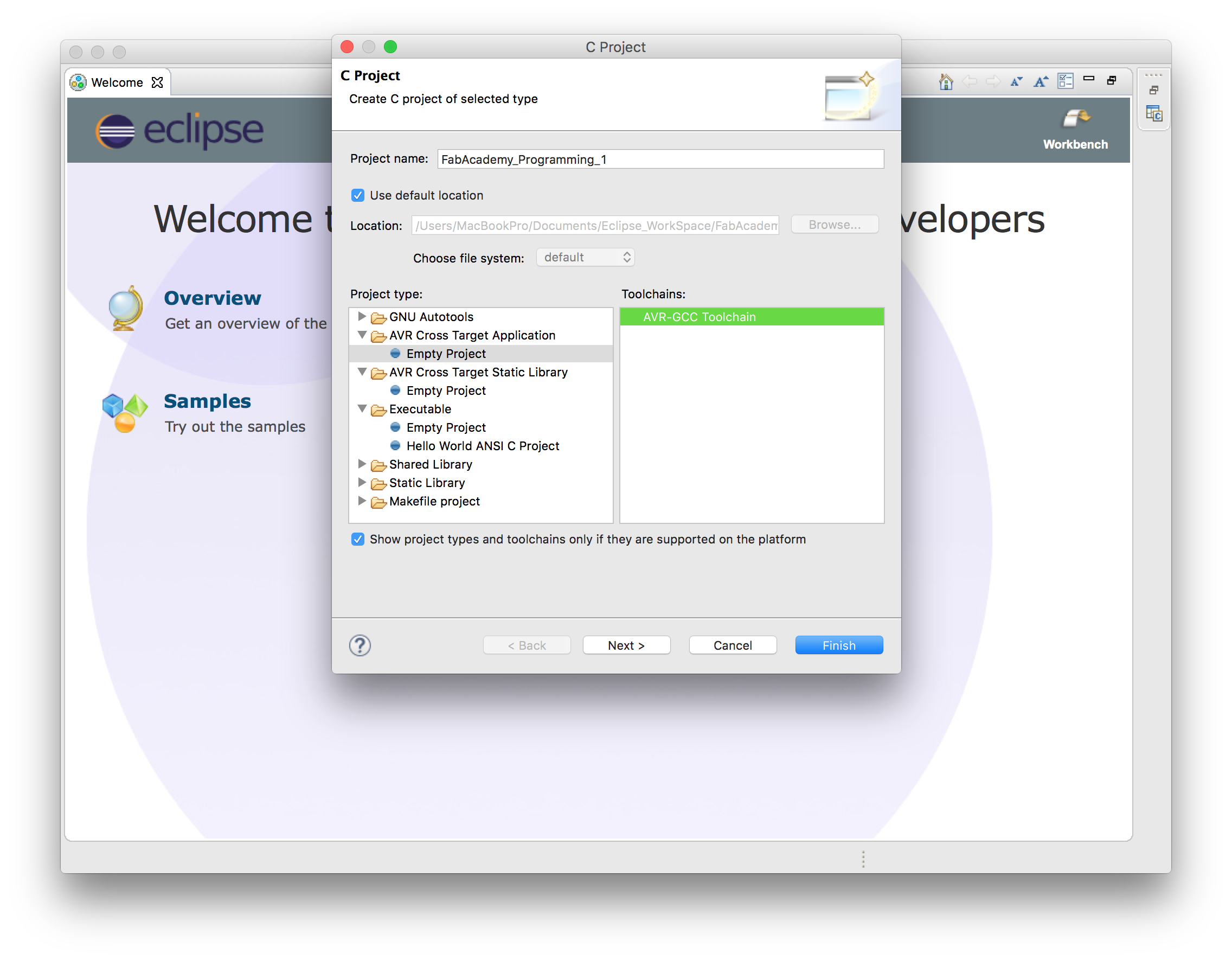
Task: Click the Overview globe icon
Action: (125, 308)
